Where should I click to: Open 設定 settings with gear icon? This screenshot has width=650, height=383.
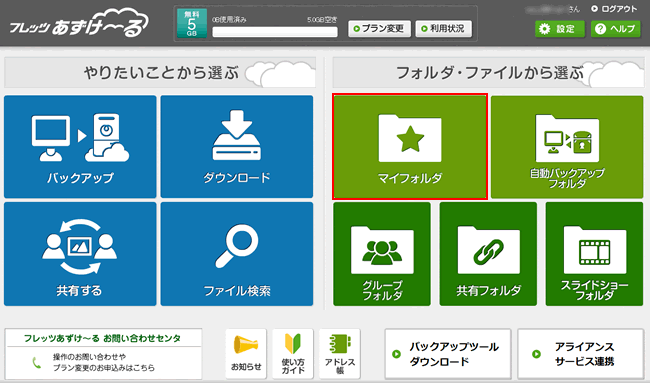coord(560,29)
